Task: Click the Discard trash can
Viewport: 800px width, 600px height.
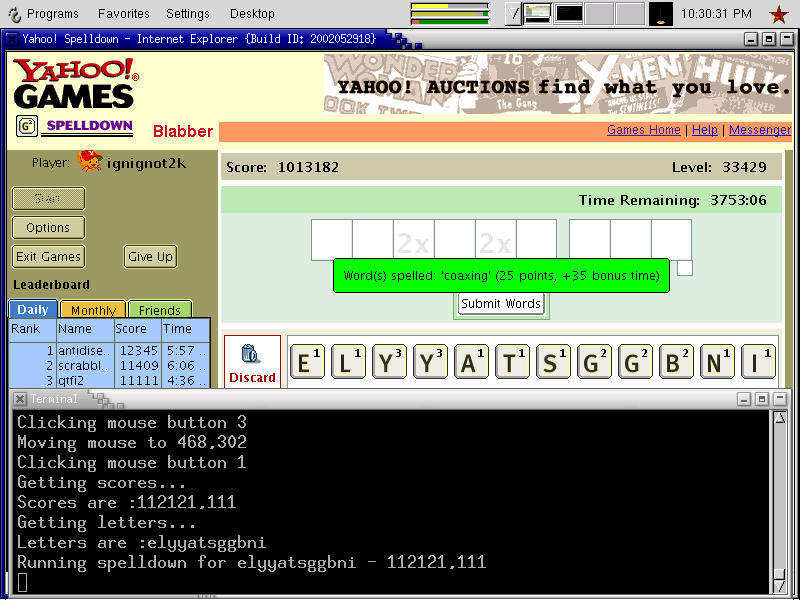Action: coord(252,362)
